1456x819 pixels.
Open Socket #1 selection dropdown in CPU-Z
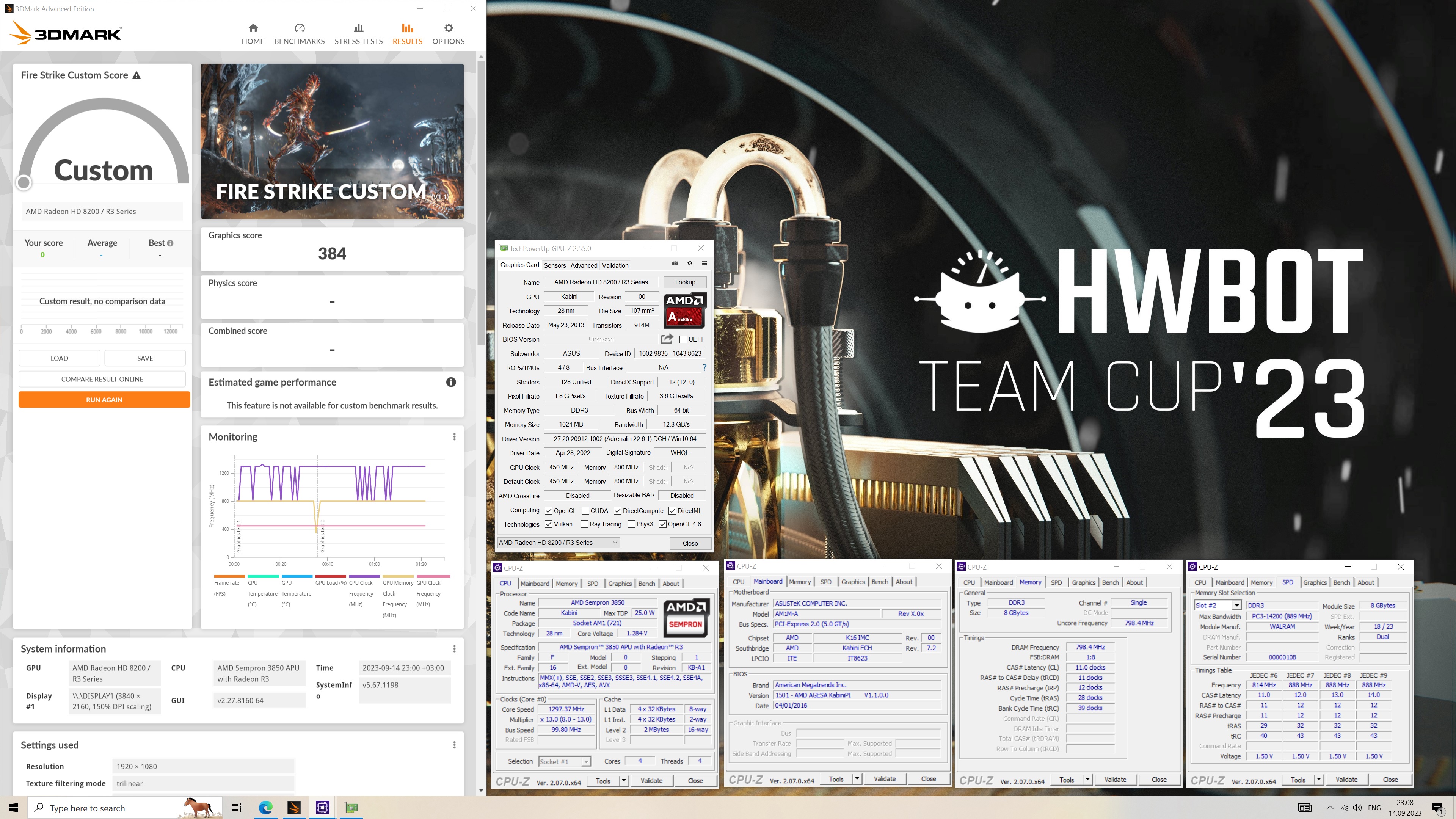click(x=565, y=761)
